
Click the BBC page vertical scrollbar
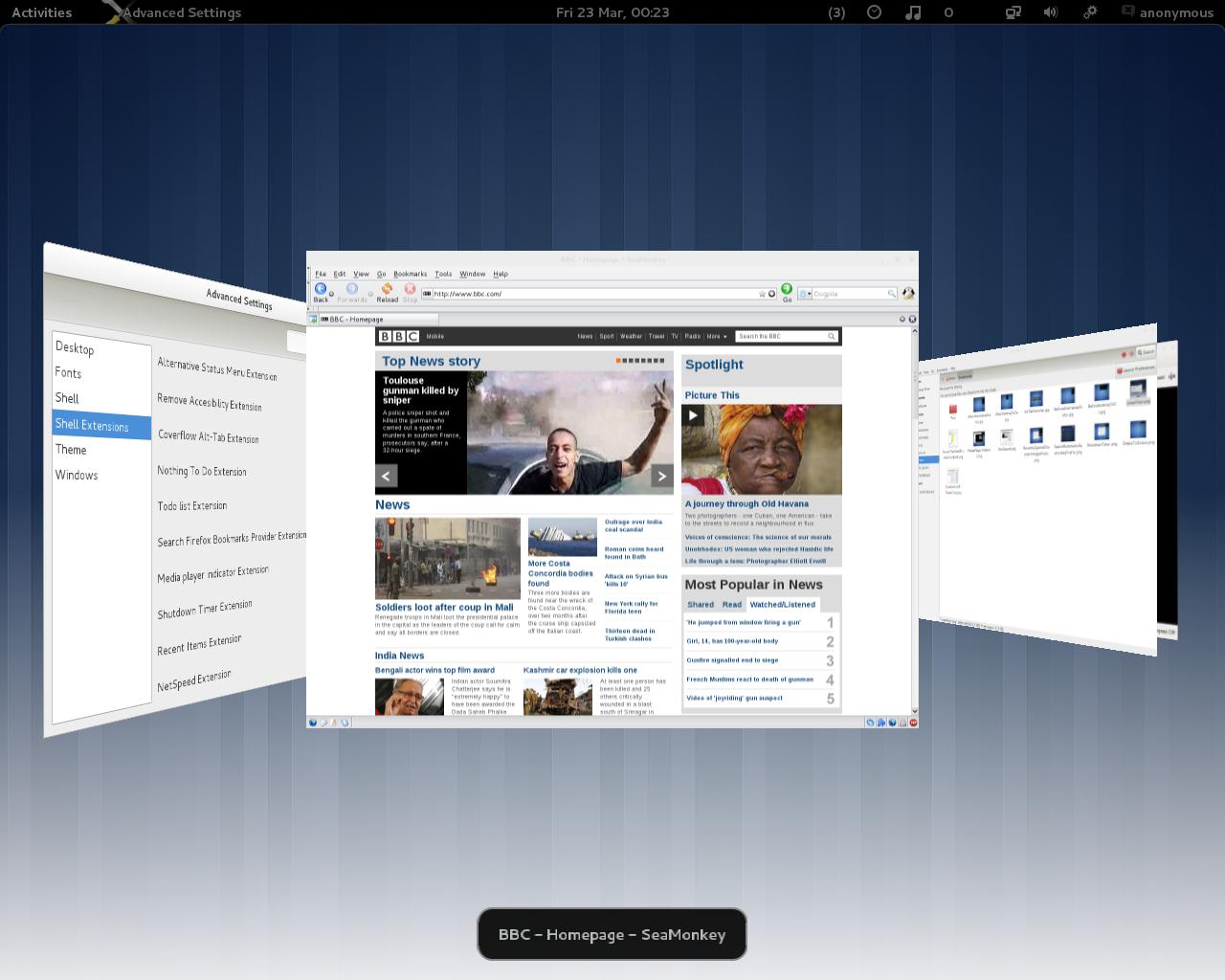915,521
